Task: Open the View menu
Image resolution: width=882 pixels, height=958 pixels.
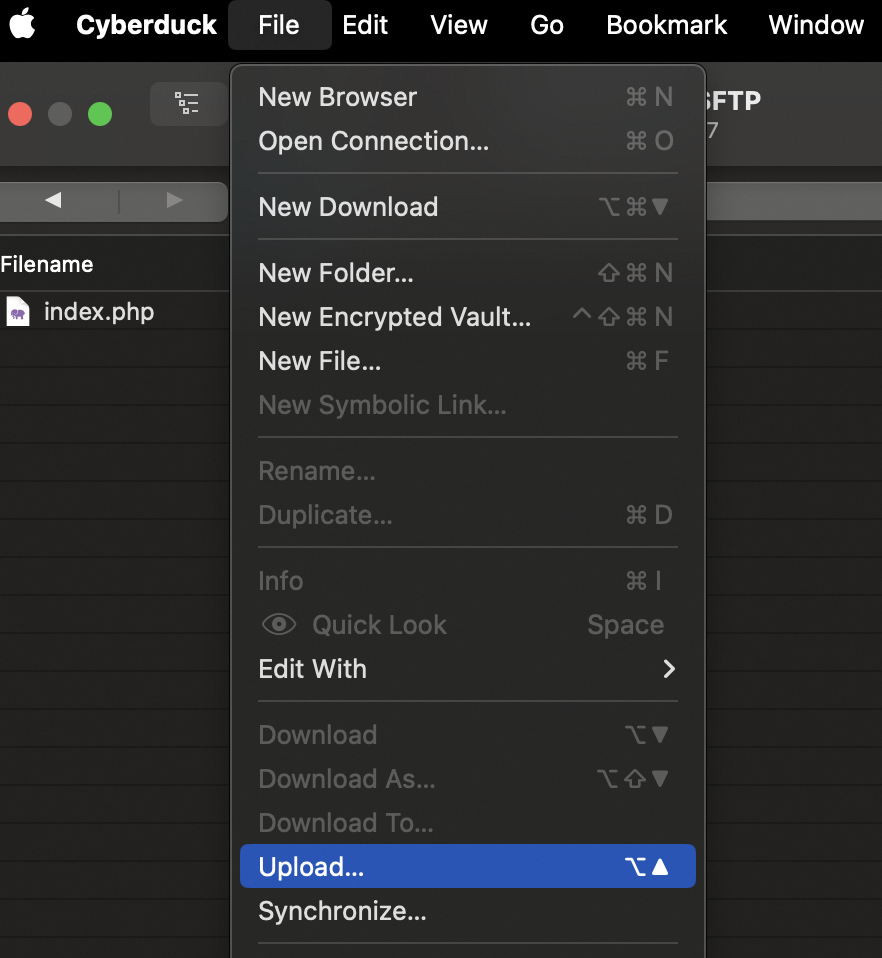Action: (458, 25)
